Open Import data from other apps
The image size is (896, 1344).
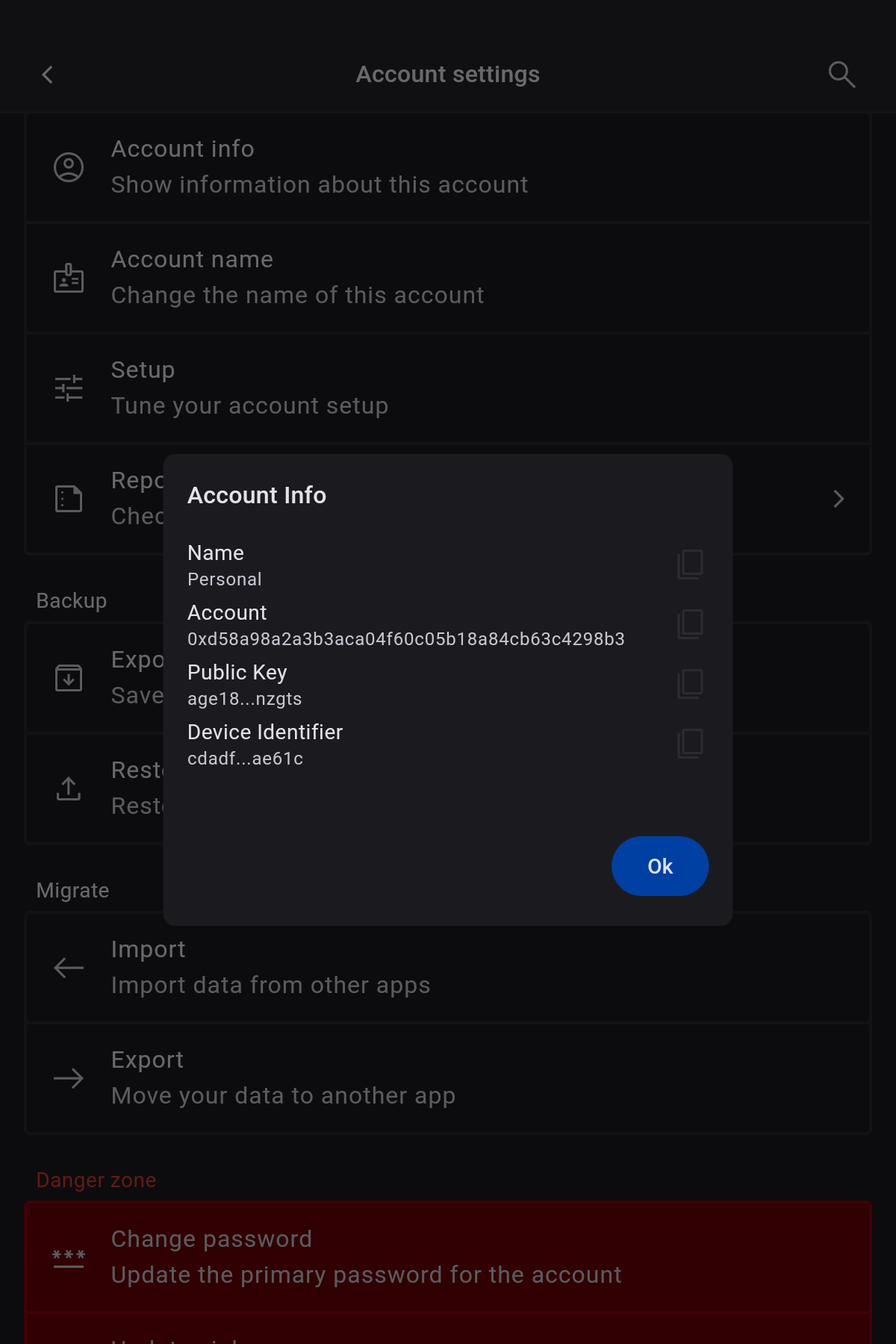[448, 968]
